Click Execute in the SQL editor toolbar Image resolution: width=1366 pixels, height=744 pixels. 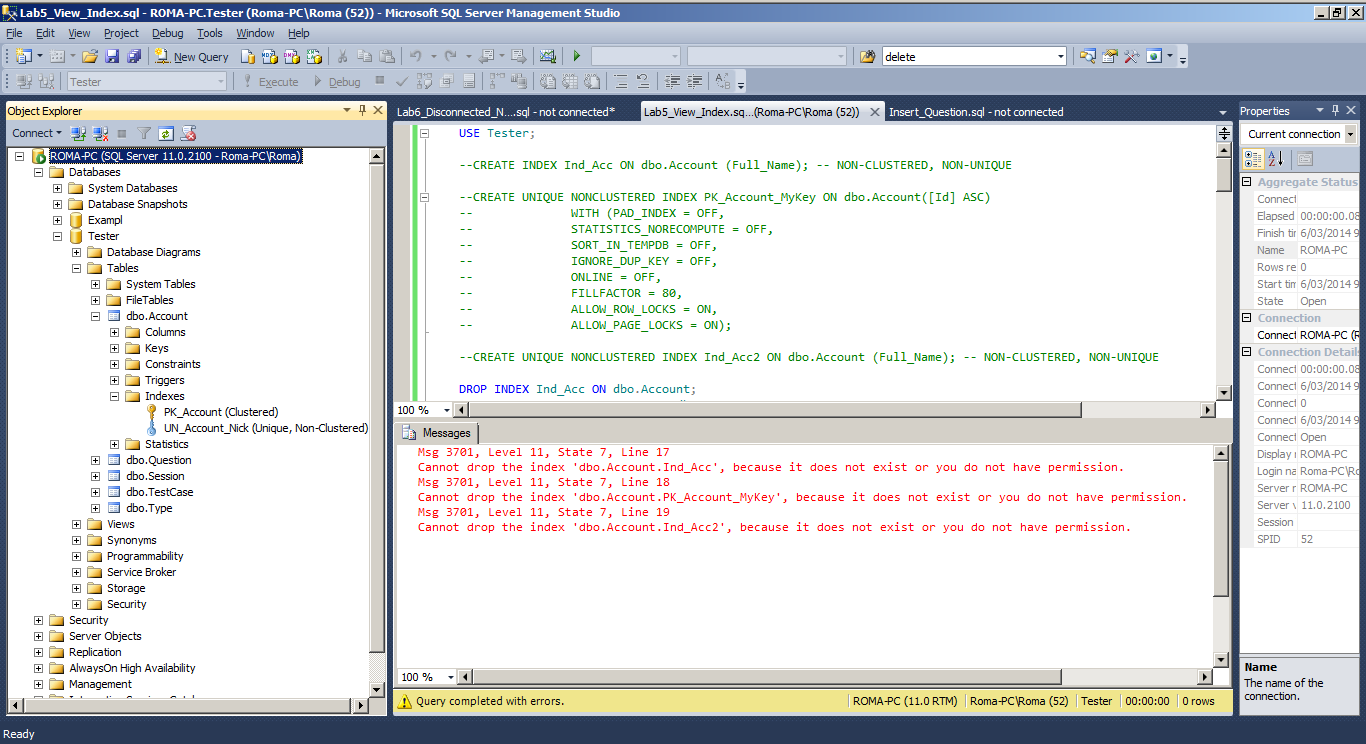click(270, 82)
